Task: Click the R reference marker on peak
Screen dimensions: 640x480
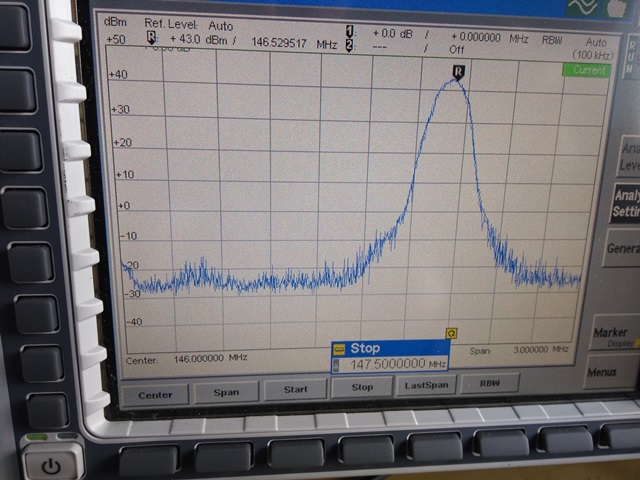Action: click(x=458, y=71)
